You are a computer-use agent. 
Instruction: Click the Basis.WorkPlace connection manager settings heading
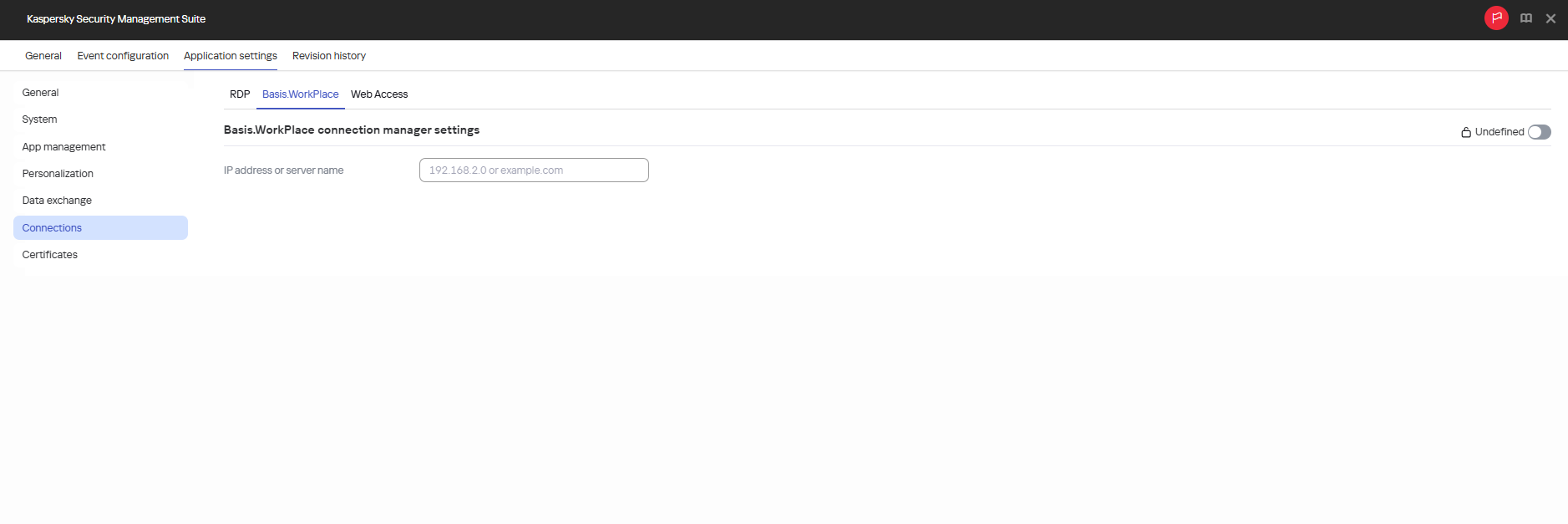[x=352, y=130]
